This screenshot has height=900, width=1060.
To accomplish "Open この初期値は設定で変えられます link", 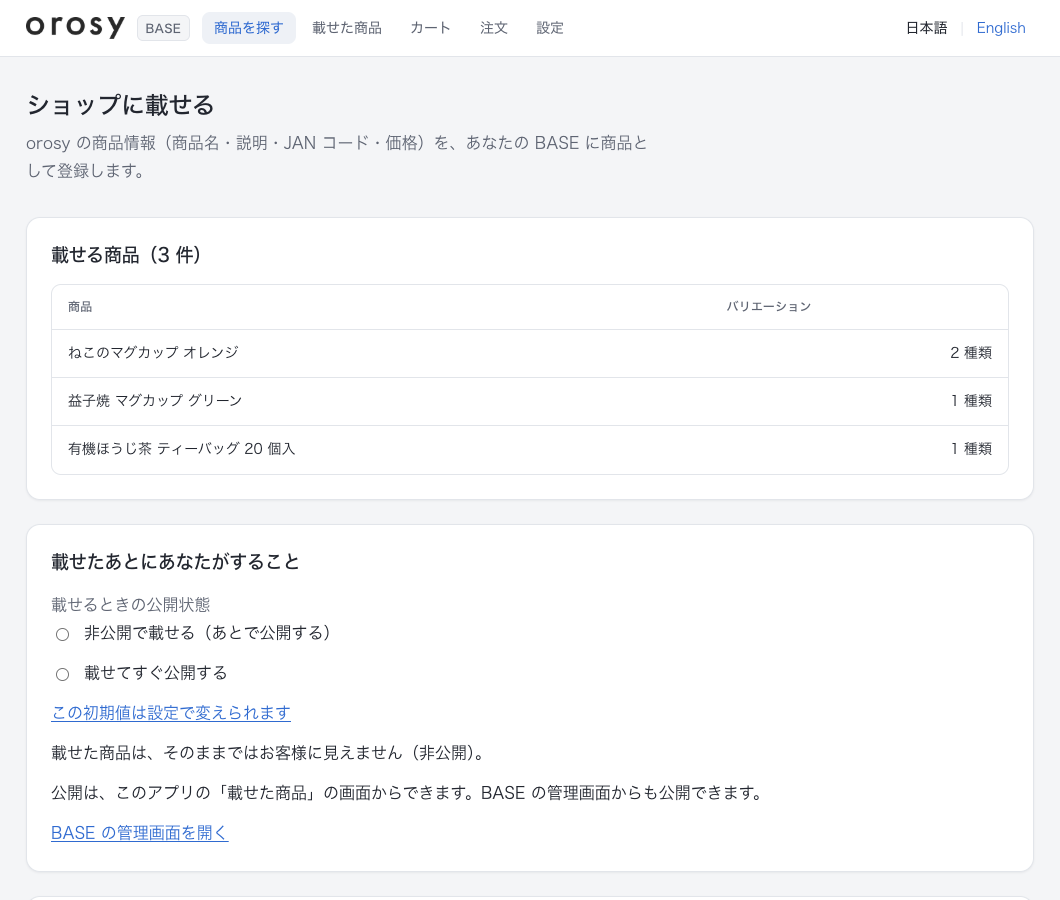I will click(171, 713).
